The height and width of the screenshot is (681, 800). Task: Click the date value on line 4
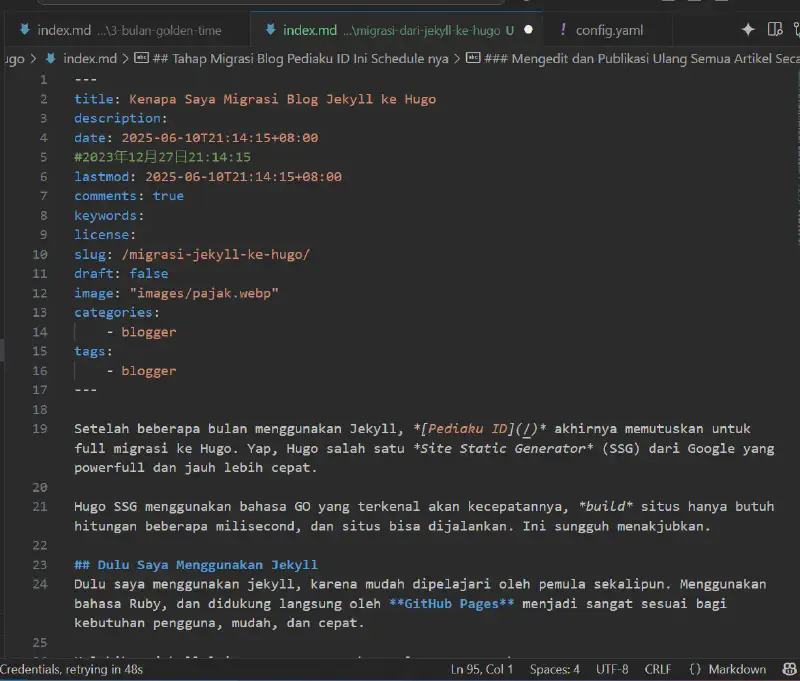220,138
